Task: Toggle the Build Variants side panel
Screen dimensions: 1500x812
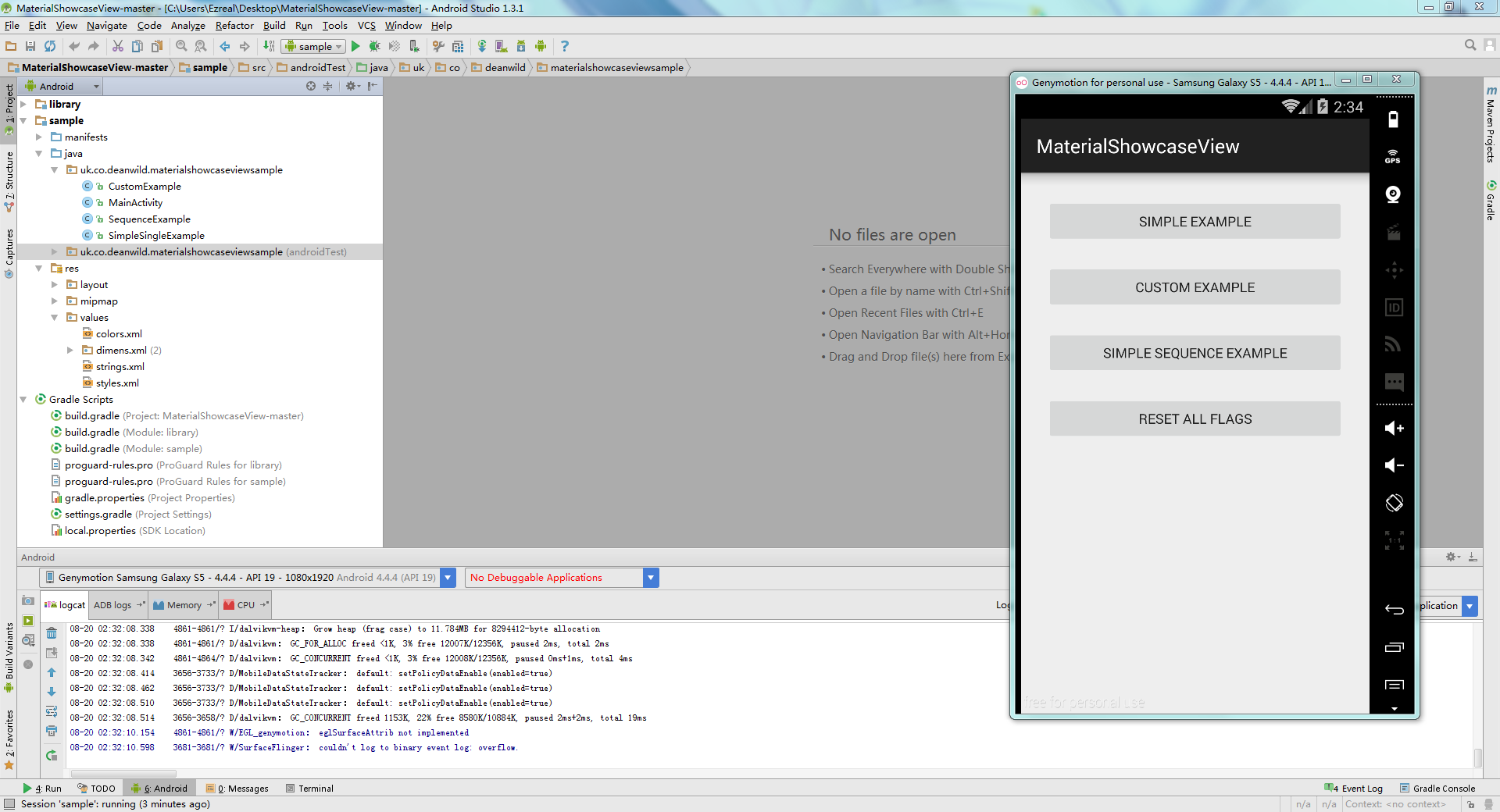Action: pos(9,657)
